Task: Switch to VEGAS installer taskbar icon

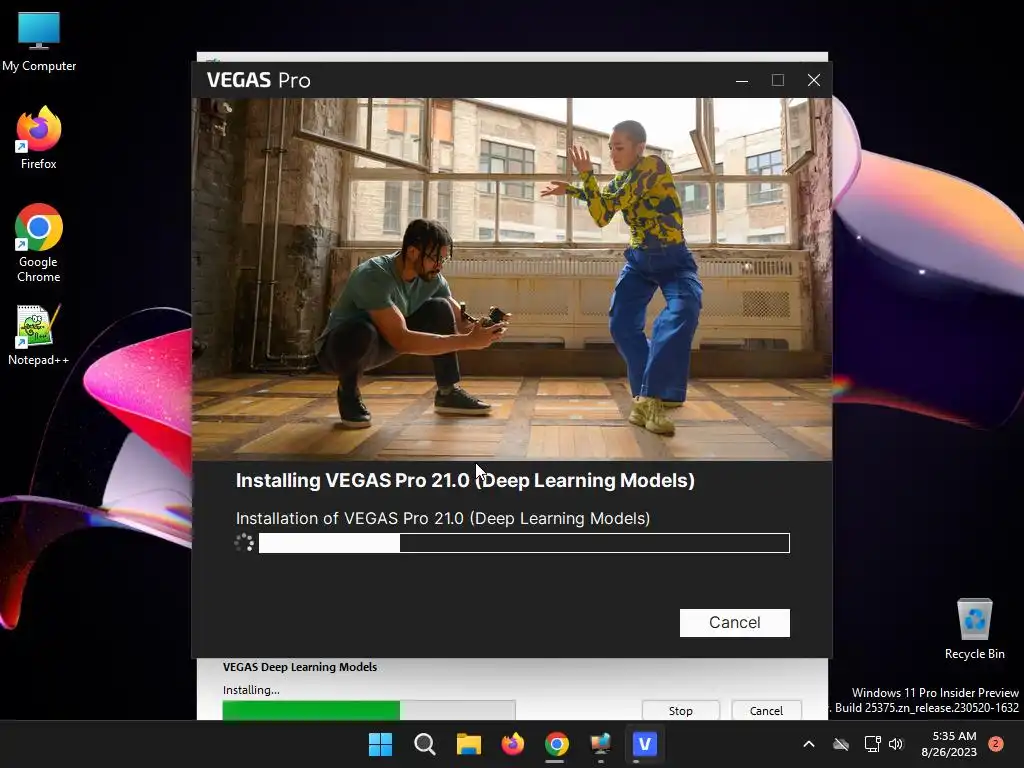Action: [645, 744]
